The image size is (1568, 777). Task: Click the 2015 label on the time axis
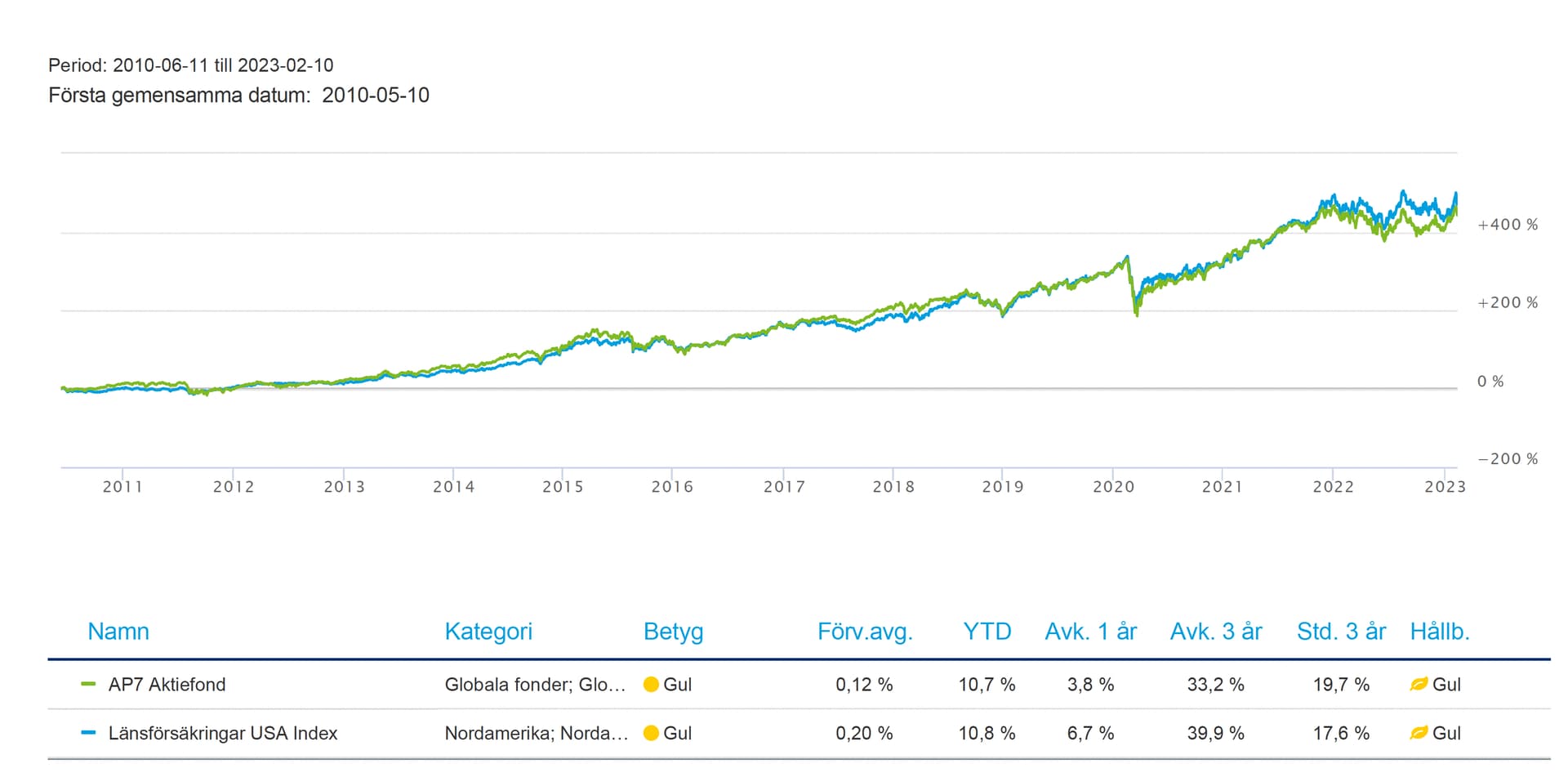(563, 487)
